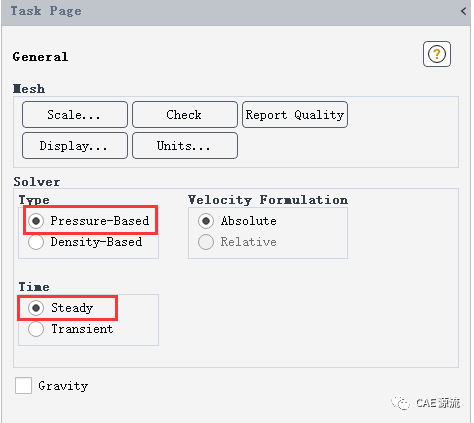Enable the Gravity checkbox
The width and height of the screenshot is (474, 423).
pyautogui.click(x=23, y=386)
